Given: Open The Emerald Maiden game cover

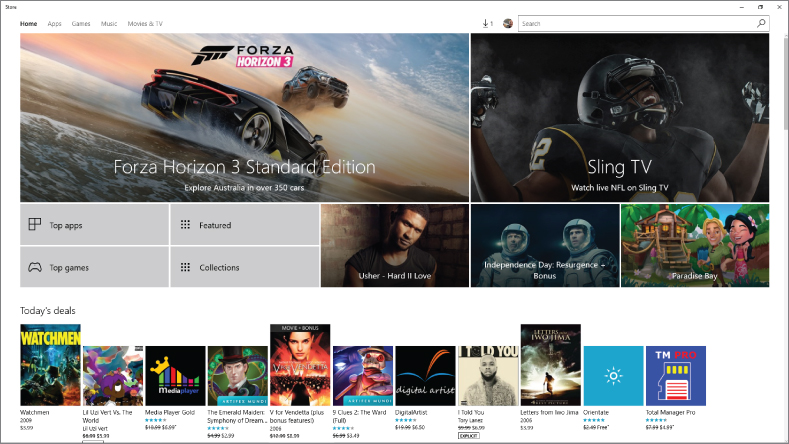Looking at the screenshot, I should (238, 376).
